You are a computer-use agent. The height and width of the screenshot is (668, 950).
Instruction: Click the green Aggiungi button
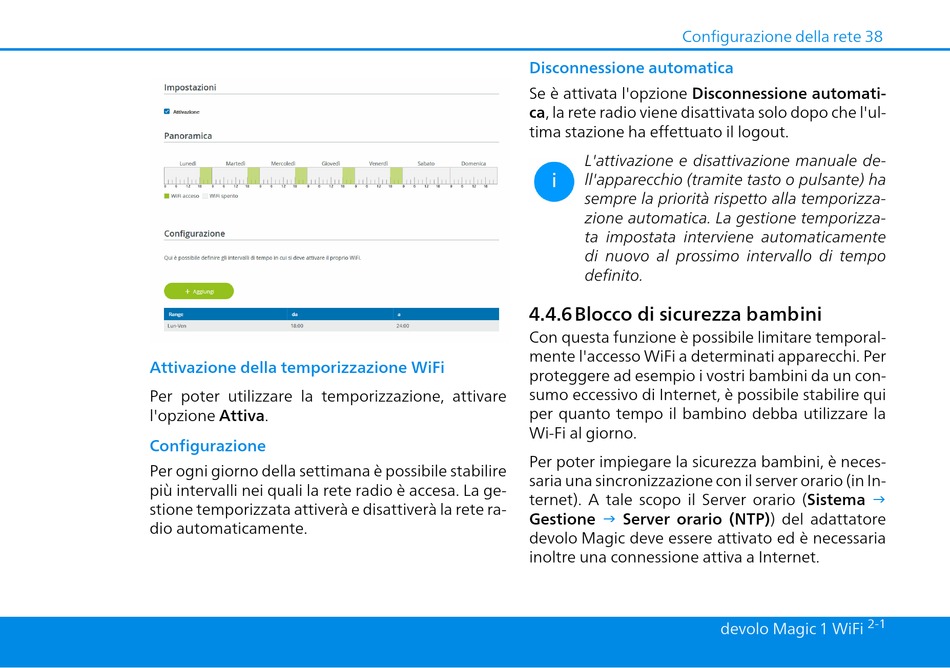coord(199,291)
